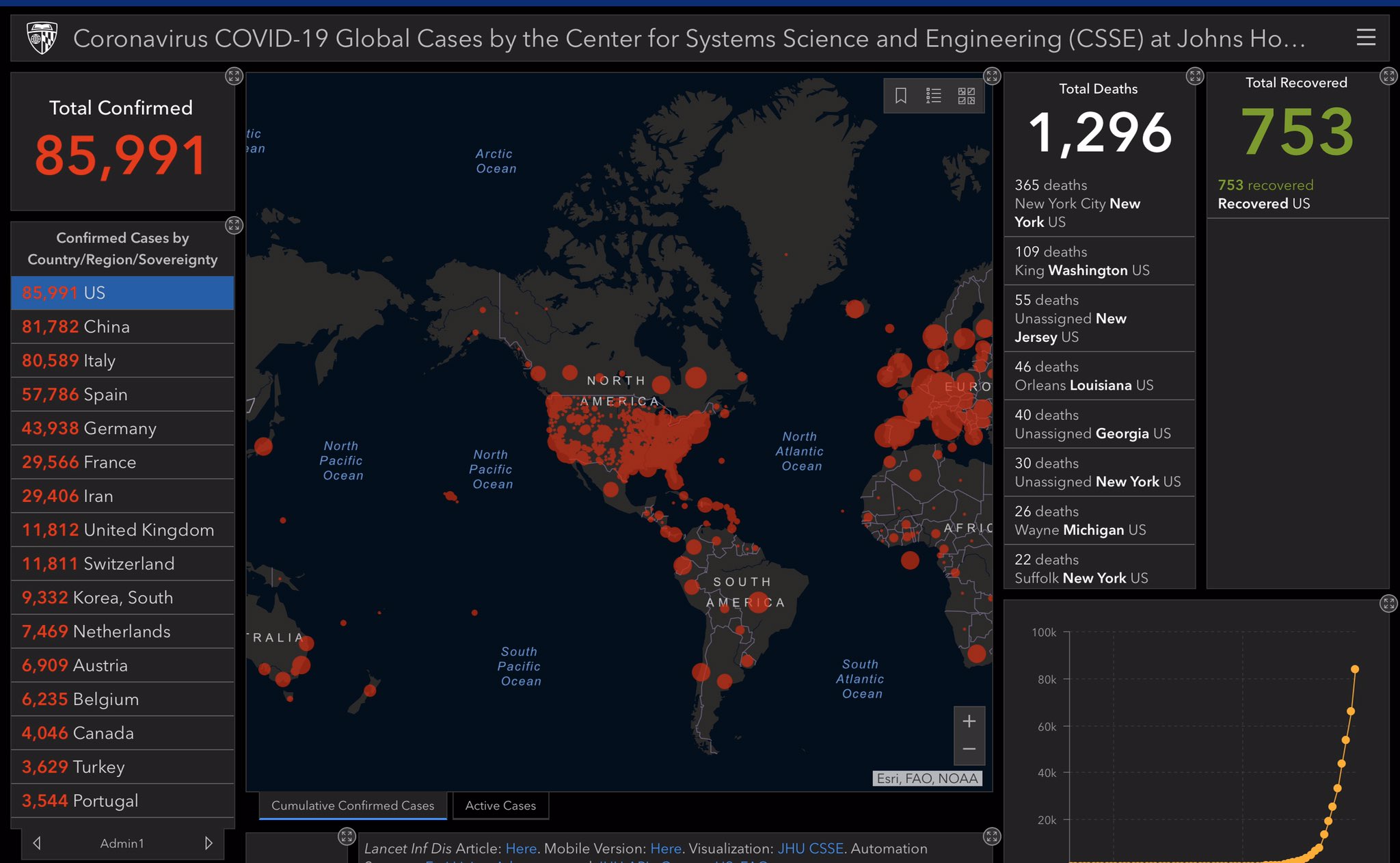Image resolution: width=1400 pixels, height=863 pixels.
Task: Zoom out on the map
Action: tap(969, 749)
